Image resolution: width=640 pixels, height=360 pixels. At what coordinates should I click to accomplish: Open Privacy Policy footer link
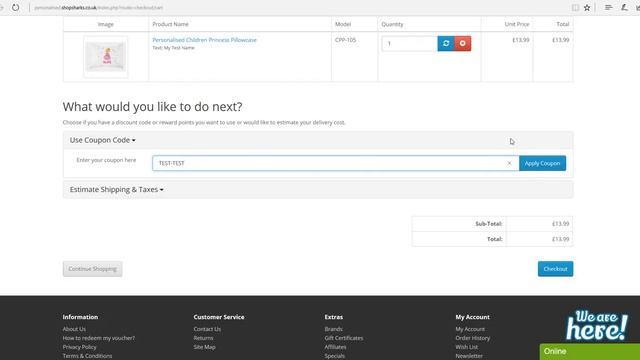click(79, 347)
